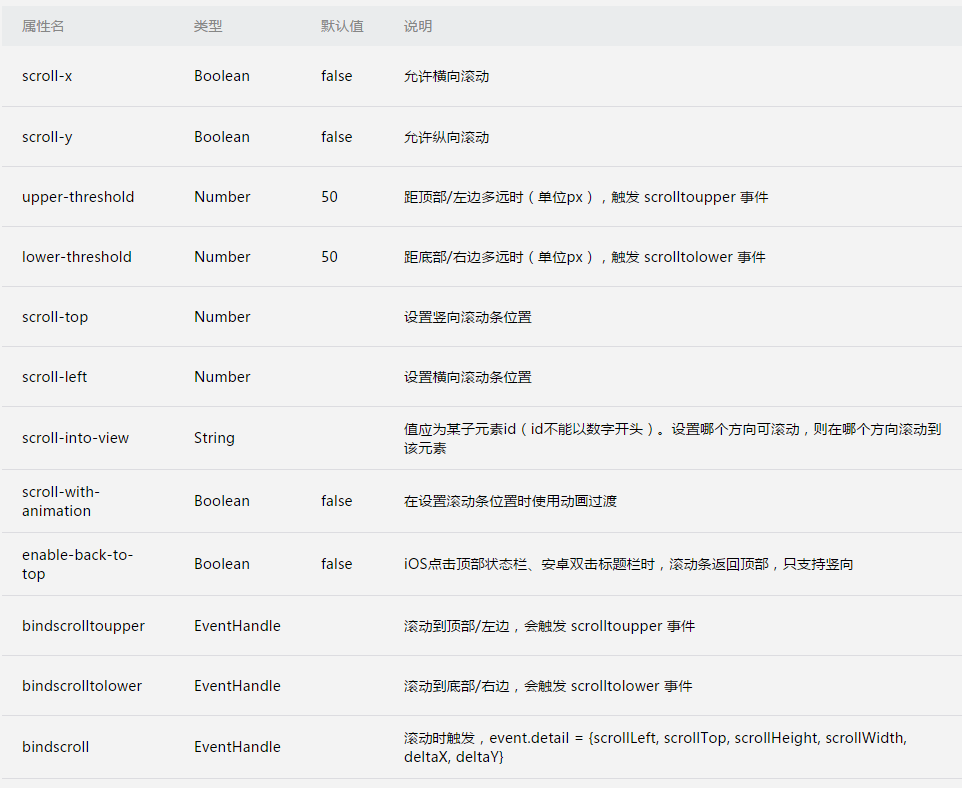Click the upper-threshold property name
Screen dimensions: 962x788
pyautogui.click(x=78, y=197)
